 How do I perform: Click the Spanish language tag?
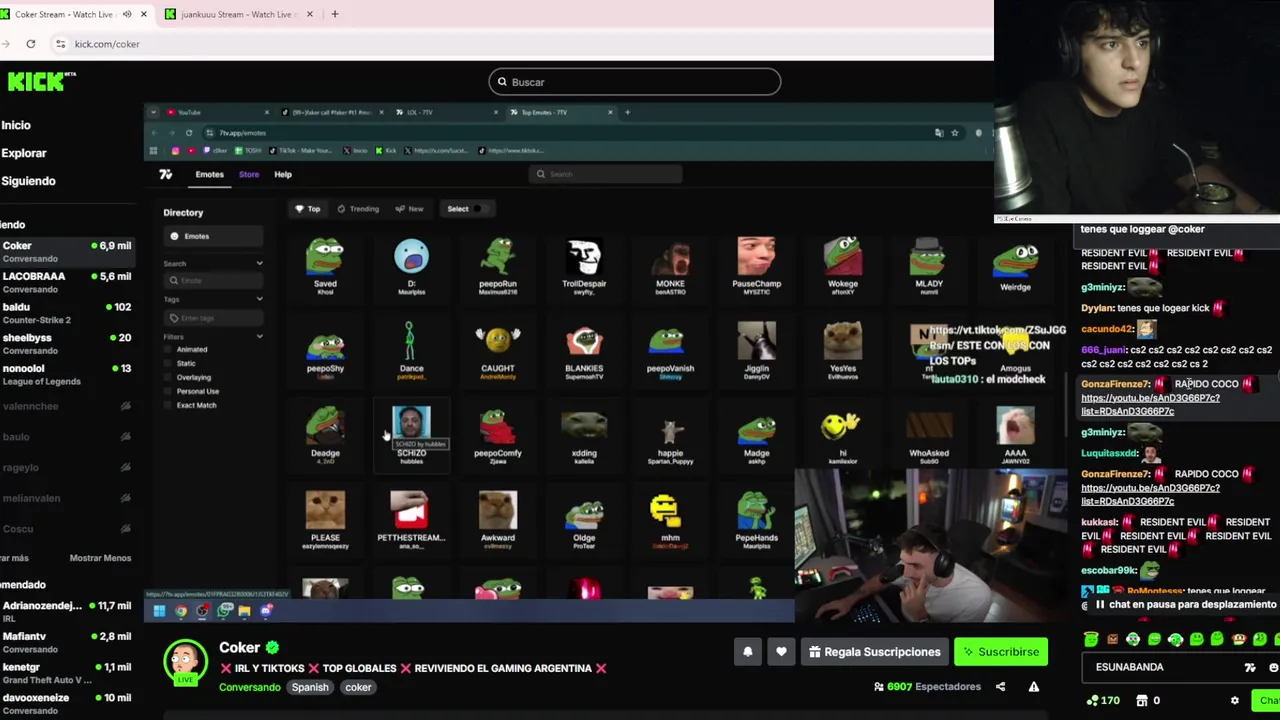coord(310,687)
